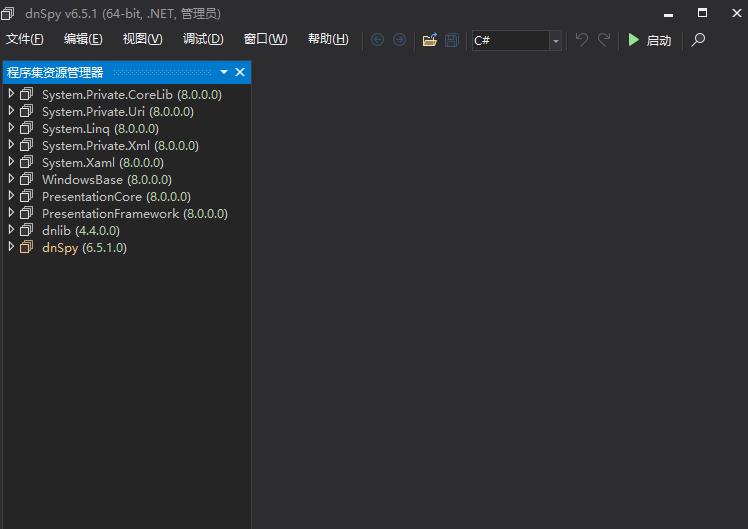Expand the System.Private.CoreLib node
This screenshot has height=529, width=748.
11,93
